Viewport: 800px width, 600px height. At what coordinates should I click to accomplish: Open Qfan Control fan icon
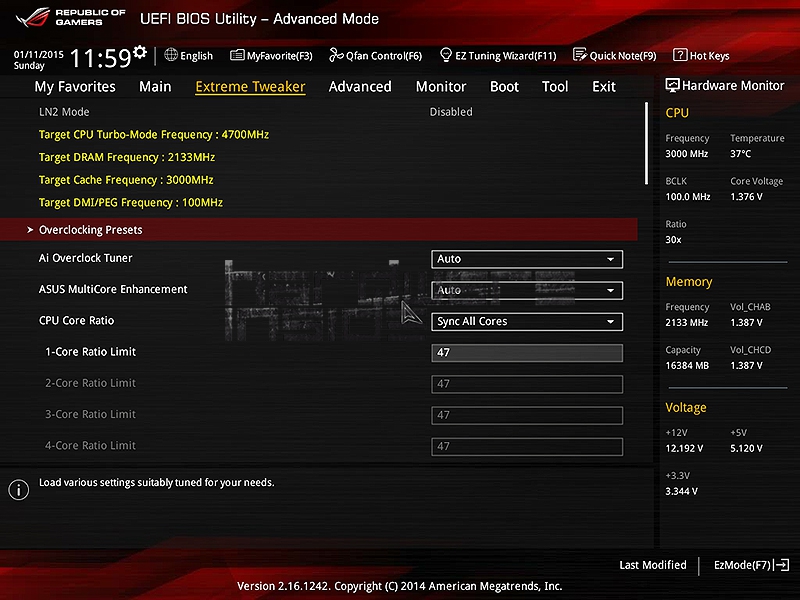(336, 56)
